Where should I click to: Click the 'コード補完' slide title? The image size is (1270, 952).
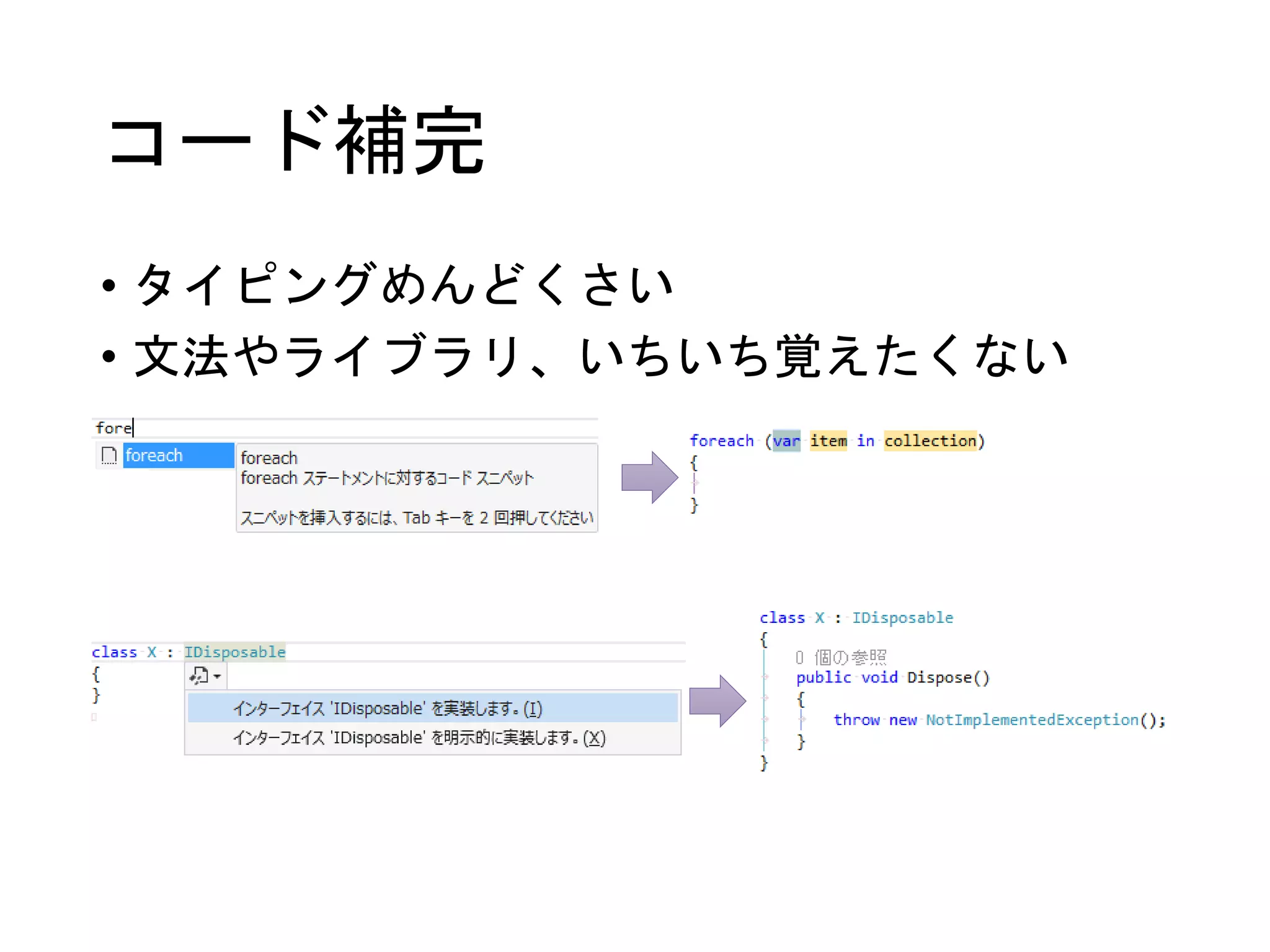pyautogui.click(x=295, y=140)
